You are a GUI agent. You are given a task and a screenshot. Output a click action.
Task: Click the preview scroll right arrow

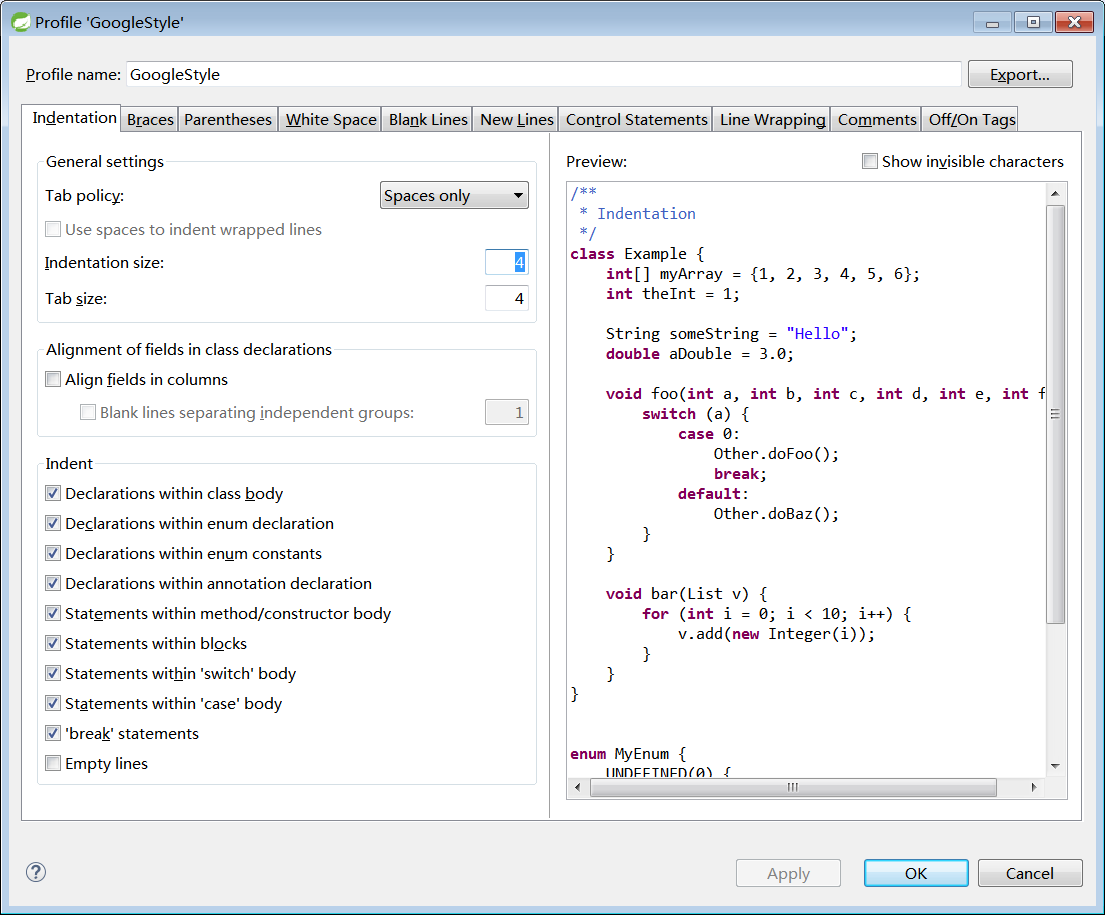click(1034, 787)
